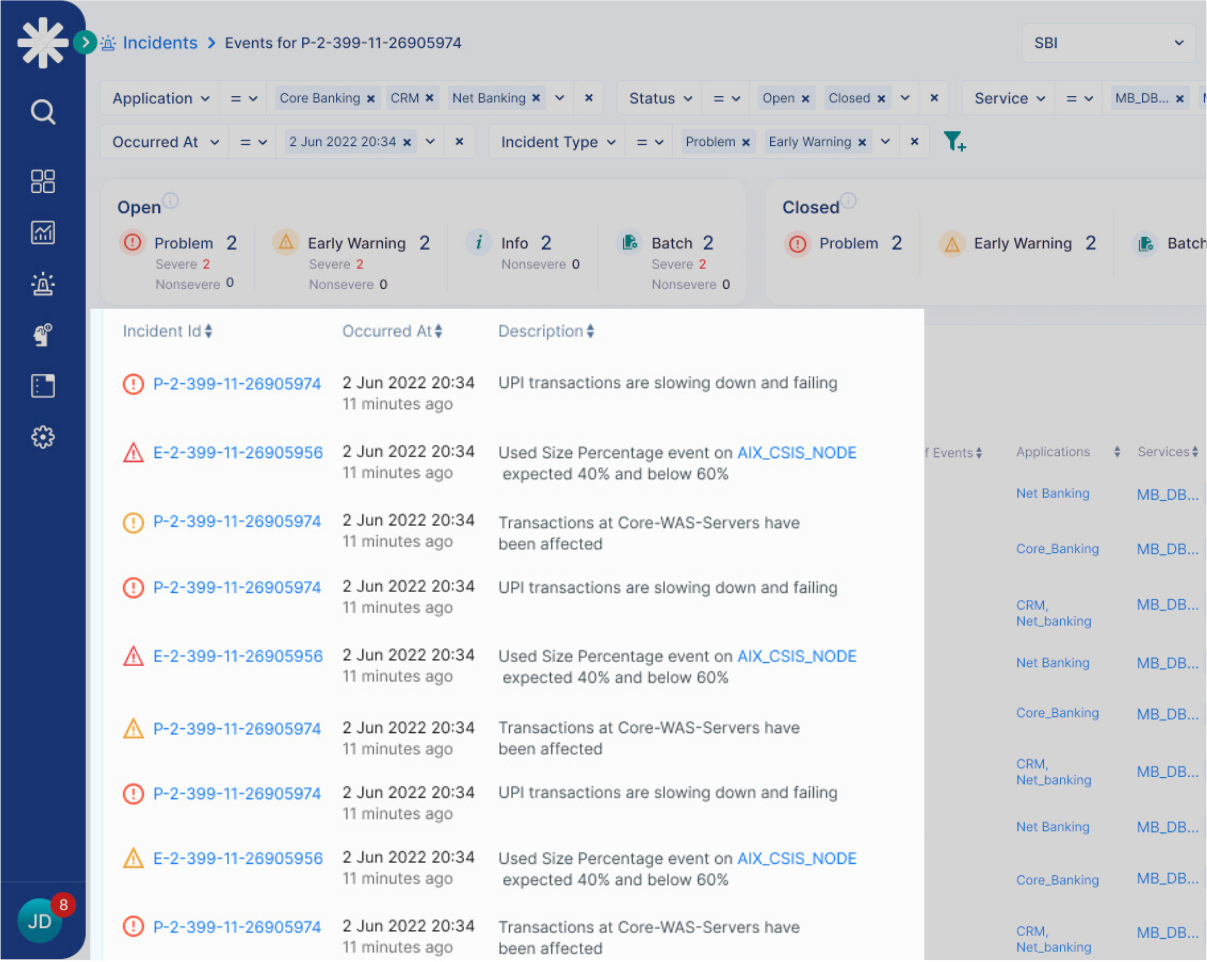Image resolution: width=1207 pixels, height=962 pixels.
Task: Open the settings gear icon in sidebar
Action: (x=43, y=437)
